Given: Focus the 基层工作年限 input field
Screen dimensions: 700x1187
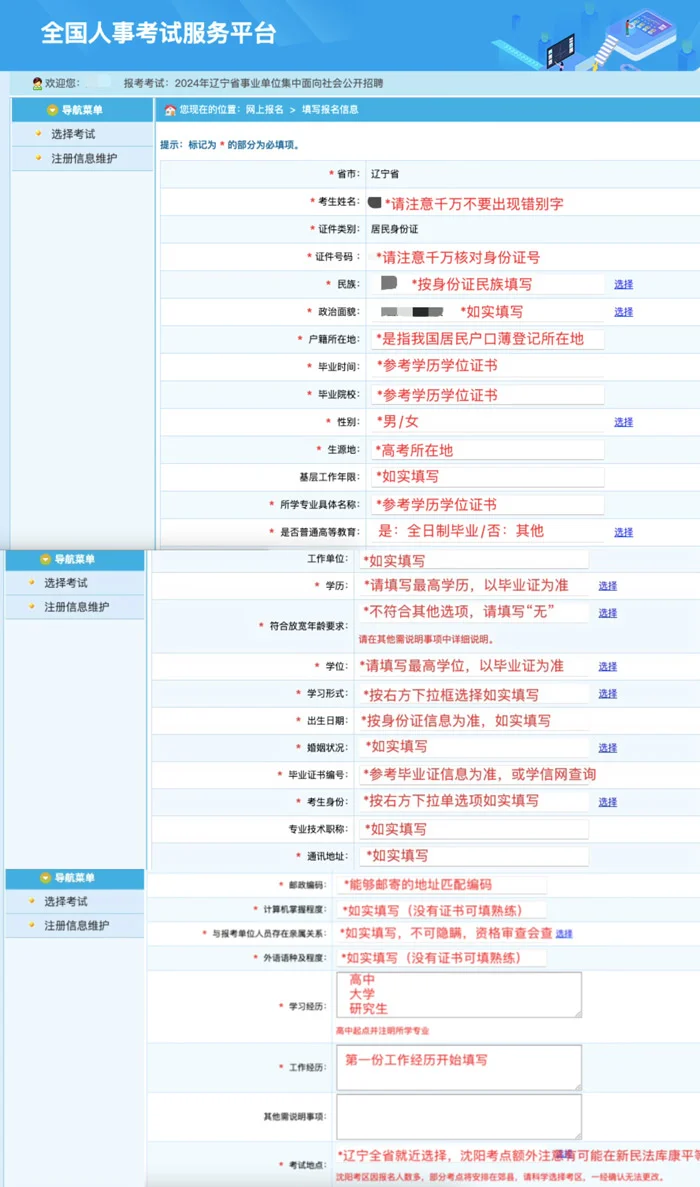Looking at the screenshot, I should point(487,477).
